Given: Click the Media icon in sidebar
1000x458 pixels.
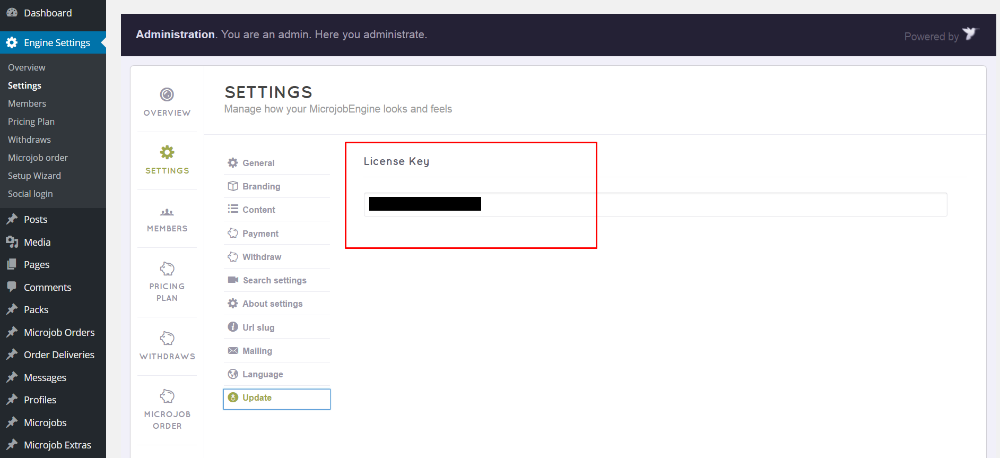Looking at the screenshot, I should coord(12,242).
